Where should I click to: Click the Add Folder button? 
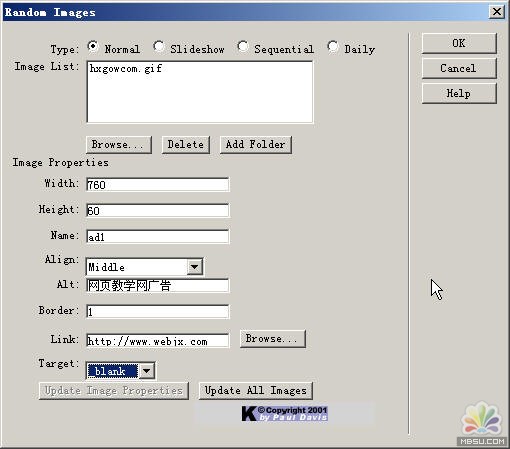[x=256, y=145]
